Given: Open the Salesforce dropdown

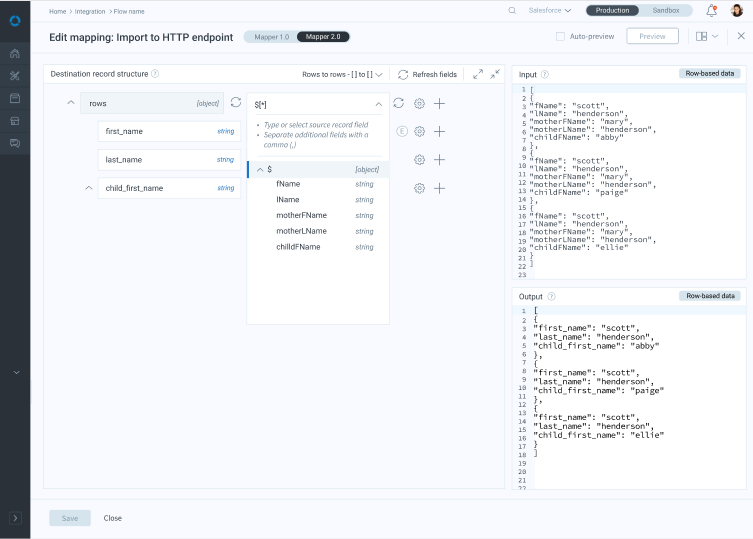Looking at the screenshot, I should pyautogui.click(x=550, y=10).
